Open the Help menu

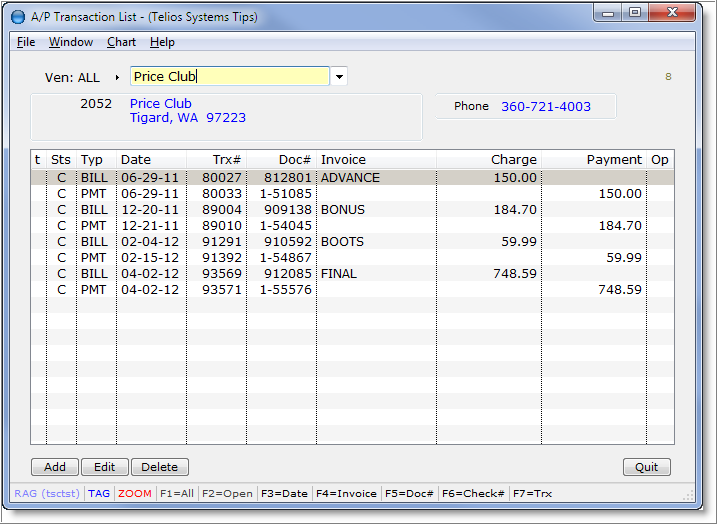pos(162,42)
